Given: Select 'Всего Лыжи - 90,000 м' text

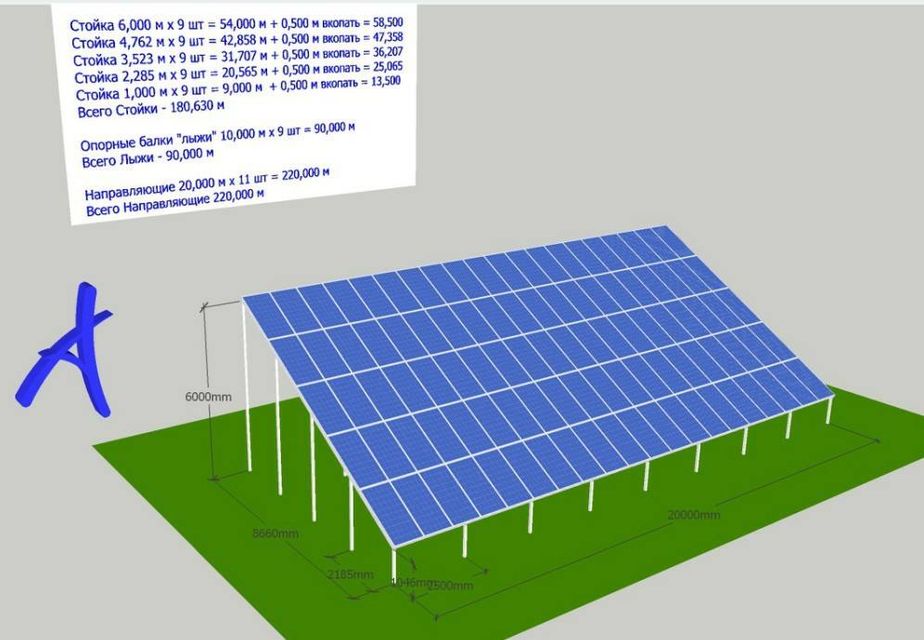Looking at the screenshot, I should [150, 159].
